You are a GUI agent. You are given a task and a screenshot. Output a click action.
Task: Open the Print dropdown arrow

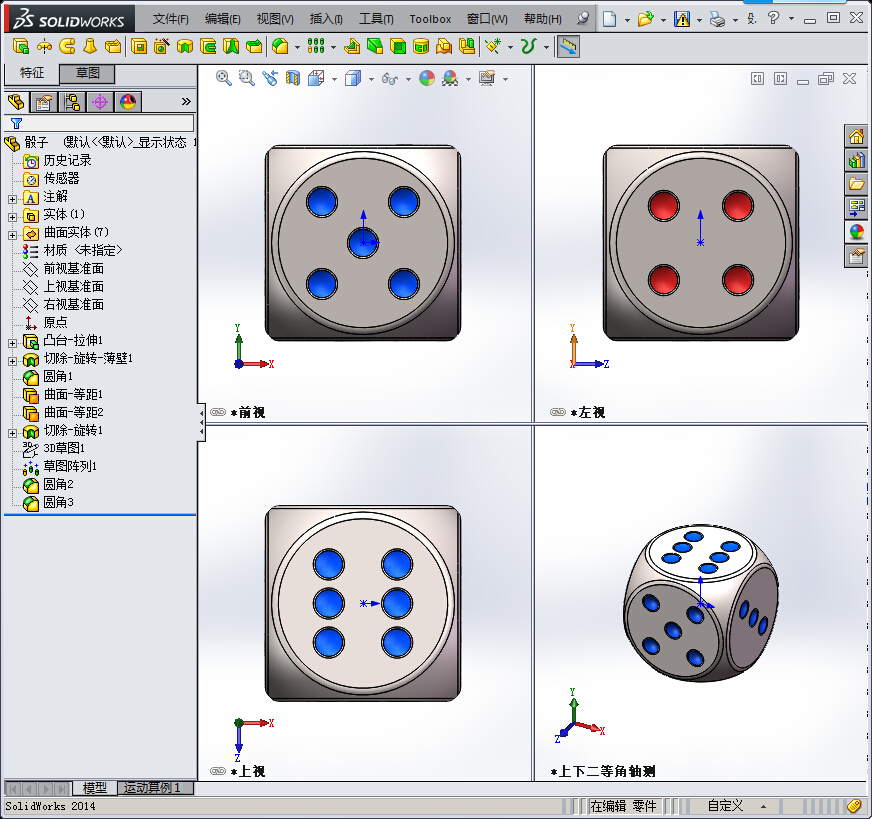[x=735, y=20]
